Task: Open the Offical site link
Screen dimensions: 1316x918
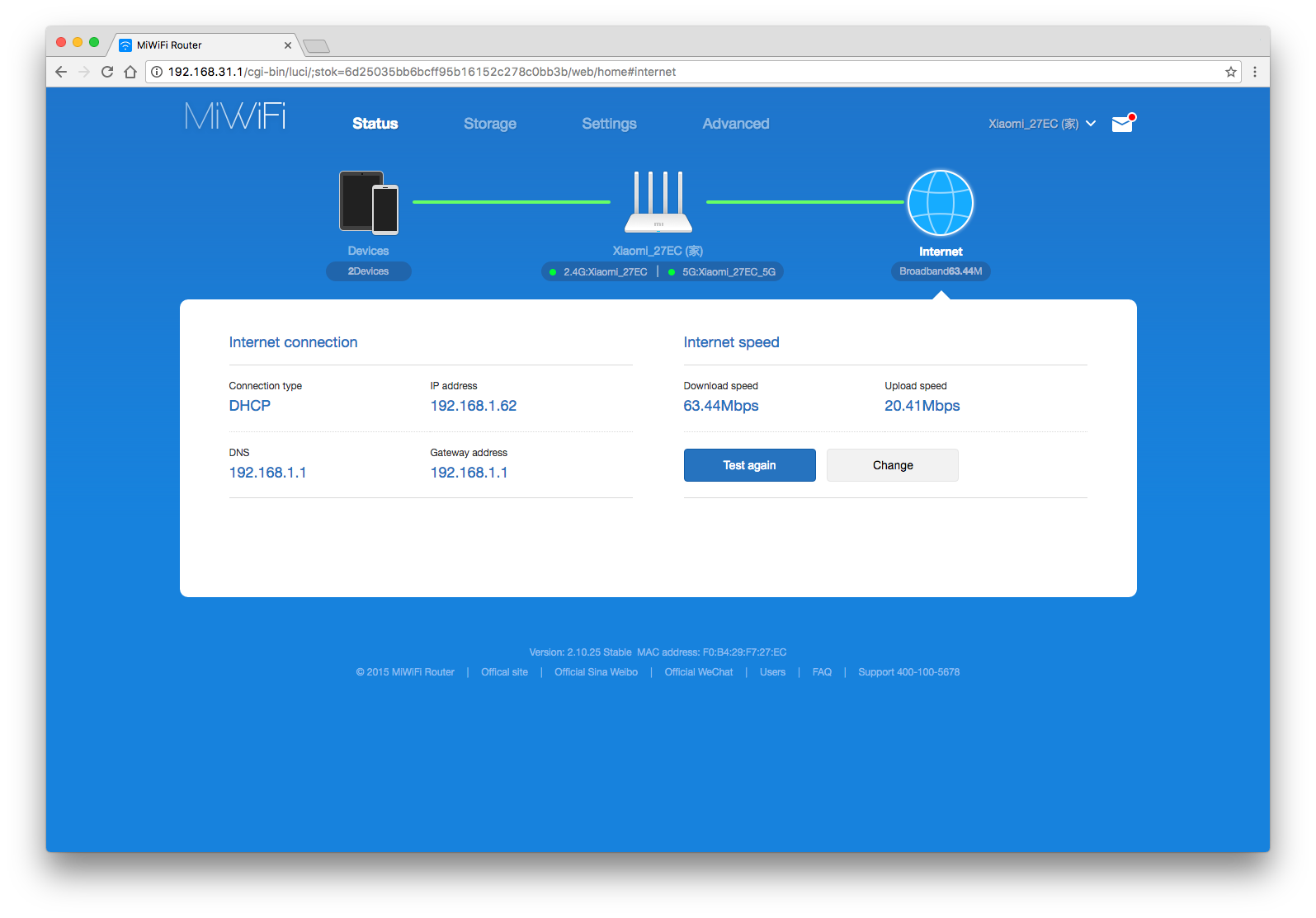Action: pyautogui.click(x=505, y=672)
